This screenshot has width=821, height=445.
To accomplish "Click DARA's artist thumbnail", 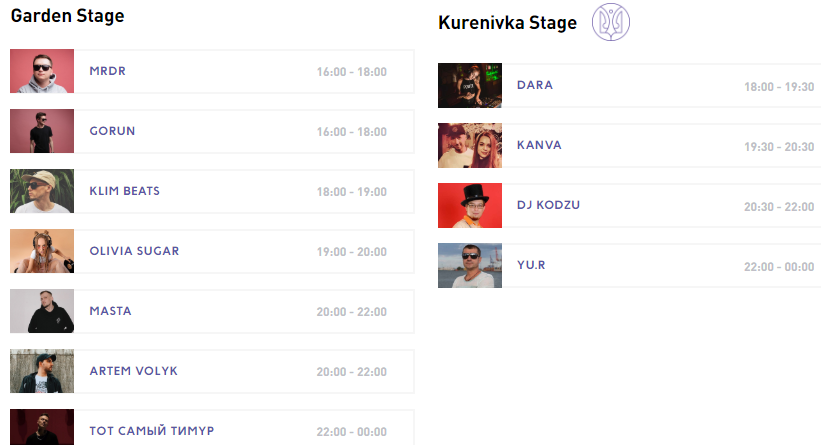I will (470, 86).
